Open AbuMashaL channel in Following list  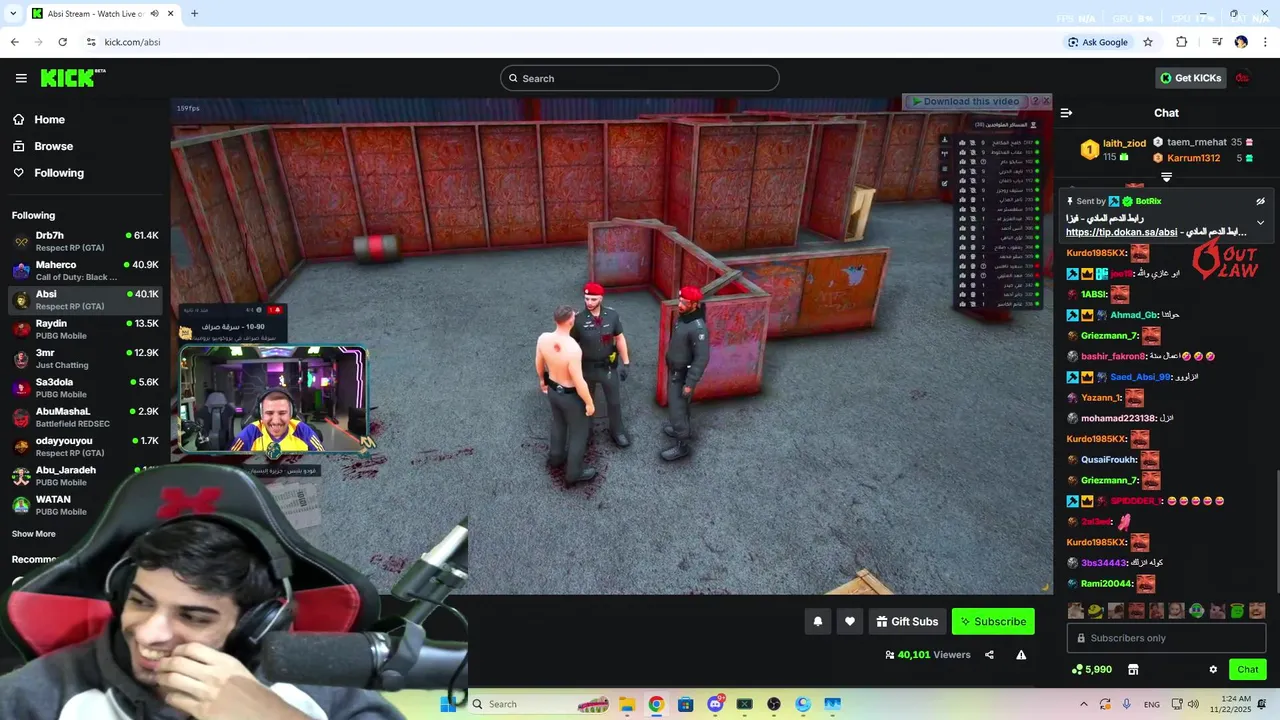[85, 417]
